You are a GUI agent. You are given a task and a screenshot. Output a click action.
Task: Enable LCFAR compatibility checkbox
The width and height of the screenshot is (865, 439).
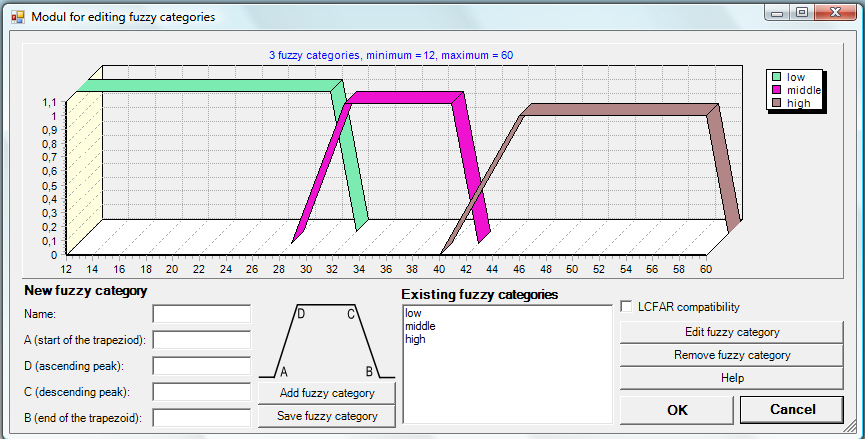click(x=627, y=307)
